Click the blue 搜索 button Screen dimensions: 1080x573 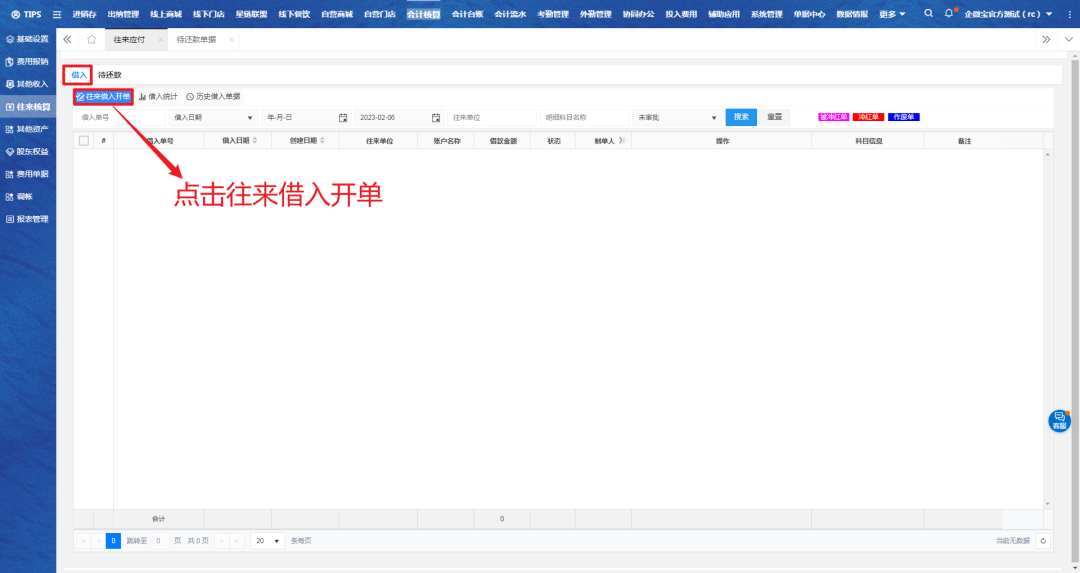pyautogui.click(x=740, y=117)
